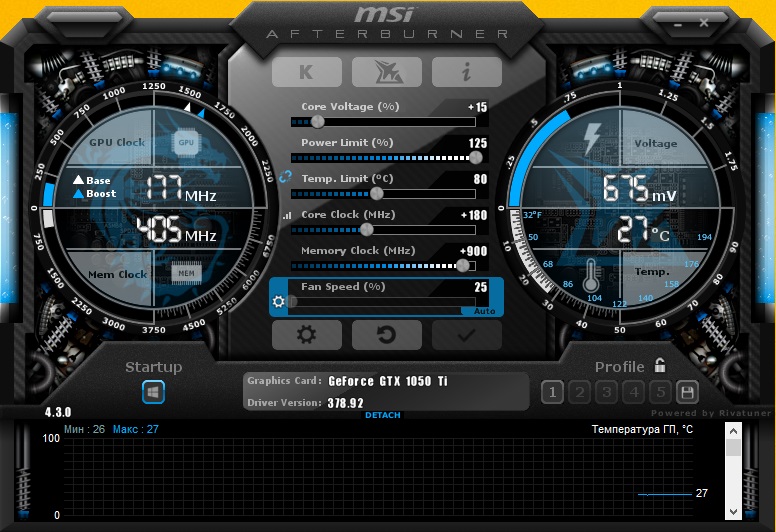
Task: Click the Temp. Limit slider handle
Action: (377, 193)
